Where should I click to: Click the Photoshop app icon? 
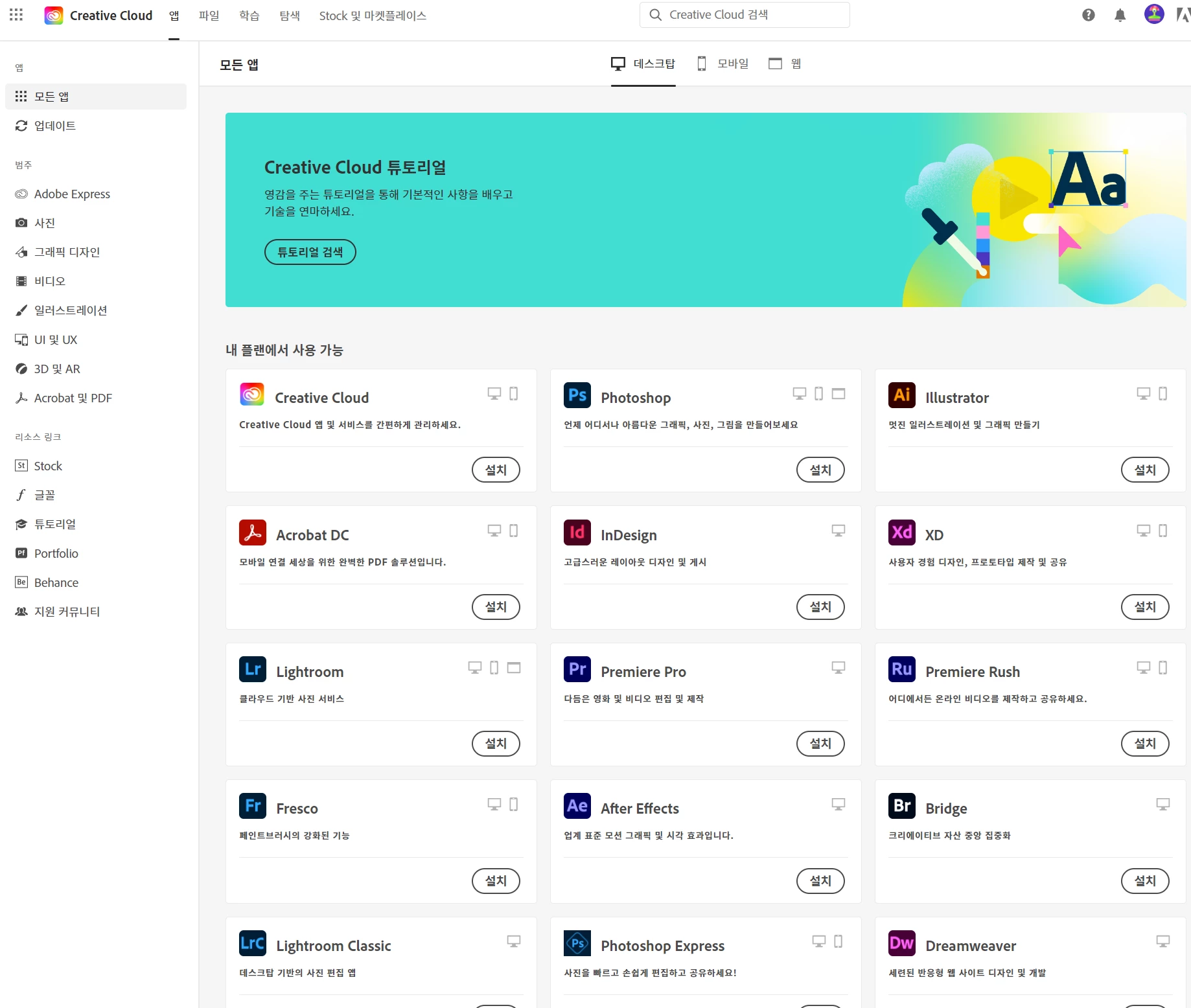(577, 395)
